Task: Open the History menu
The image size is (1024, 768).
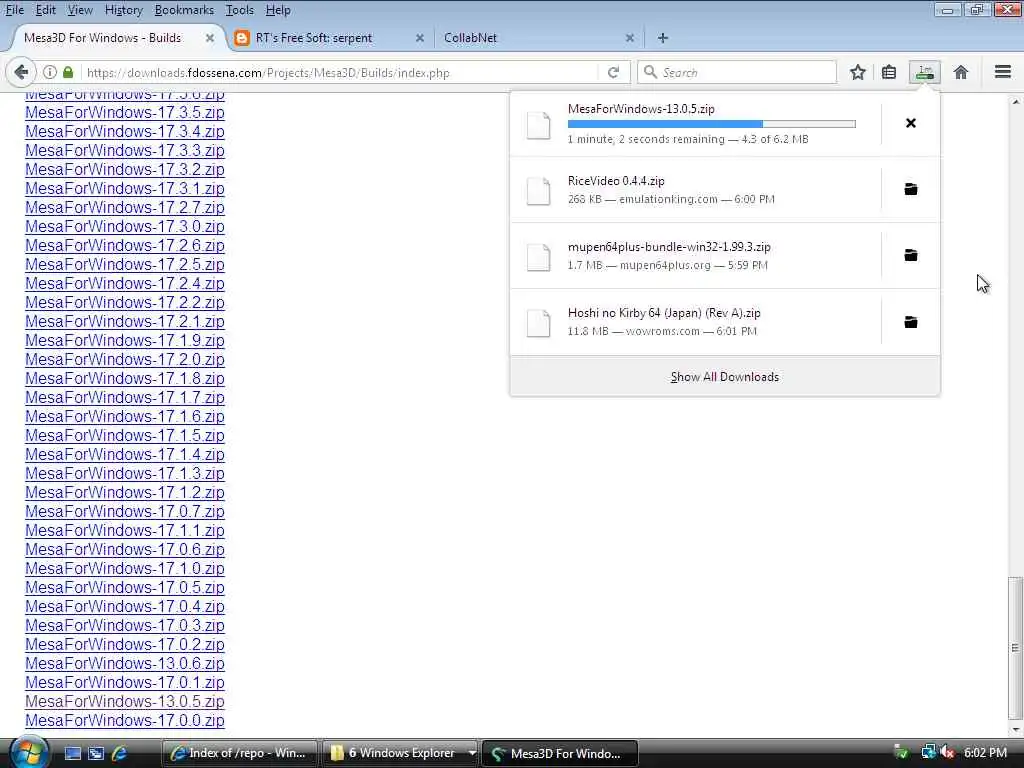Action: [123, 10]
